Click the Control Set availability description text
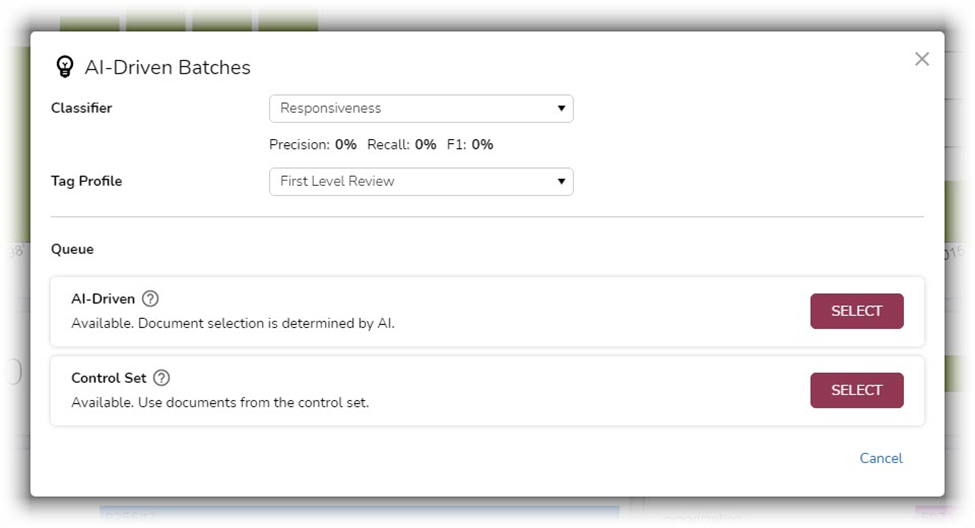This screenshot has width=975, height=528. (220, 402)
